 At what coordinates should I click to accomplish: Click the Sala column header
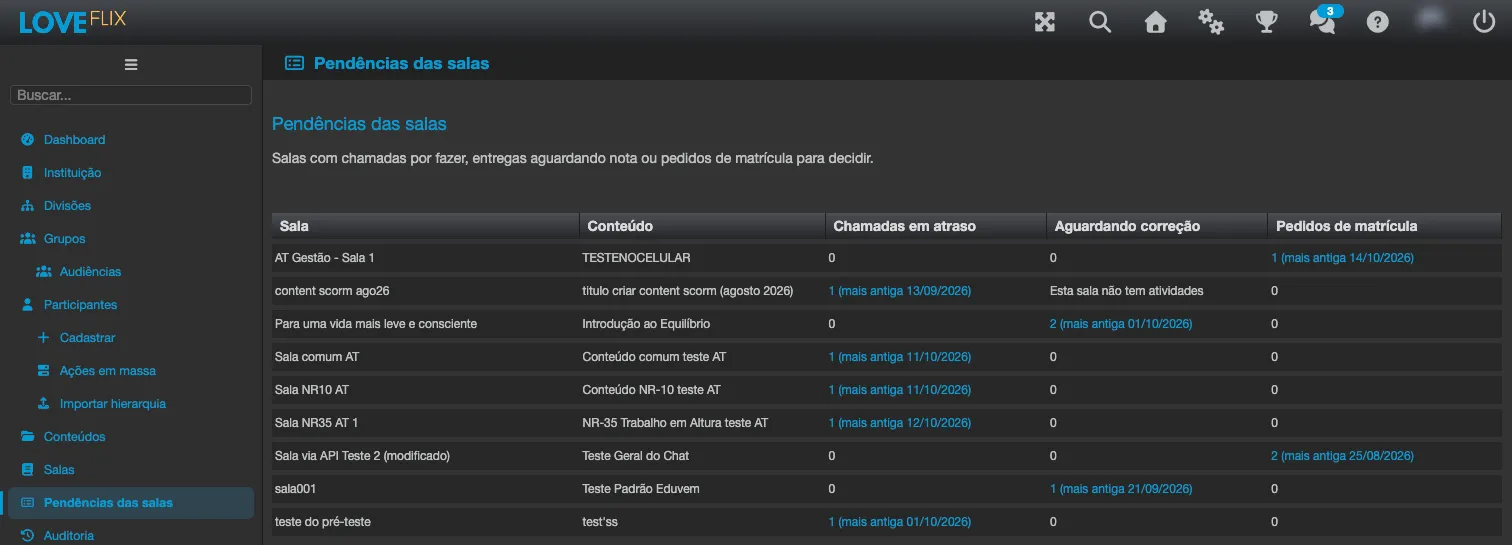tap(425, 226)
